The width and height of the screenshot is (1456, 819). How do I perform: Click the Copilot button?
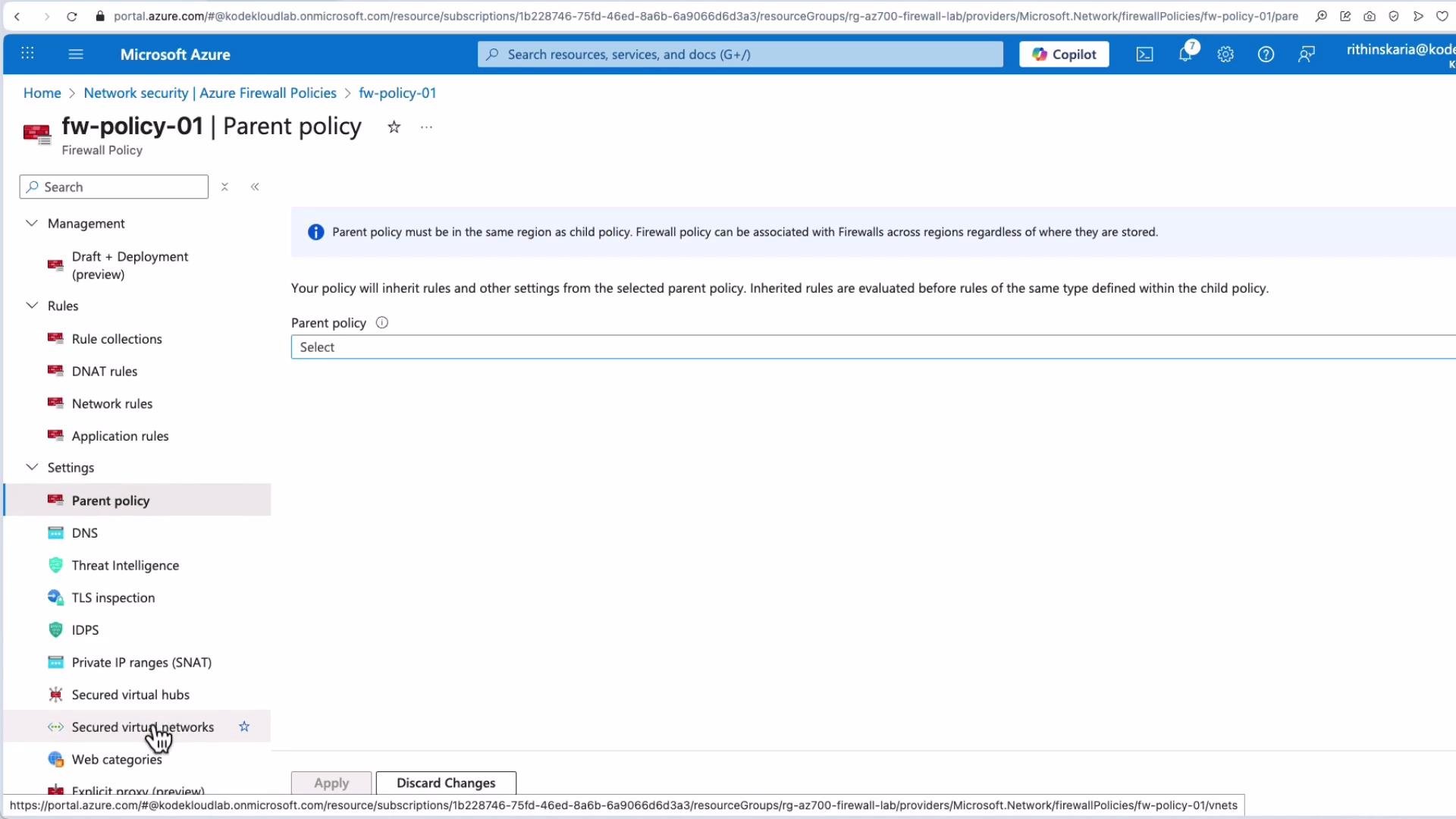pos(1064,55)
